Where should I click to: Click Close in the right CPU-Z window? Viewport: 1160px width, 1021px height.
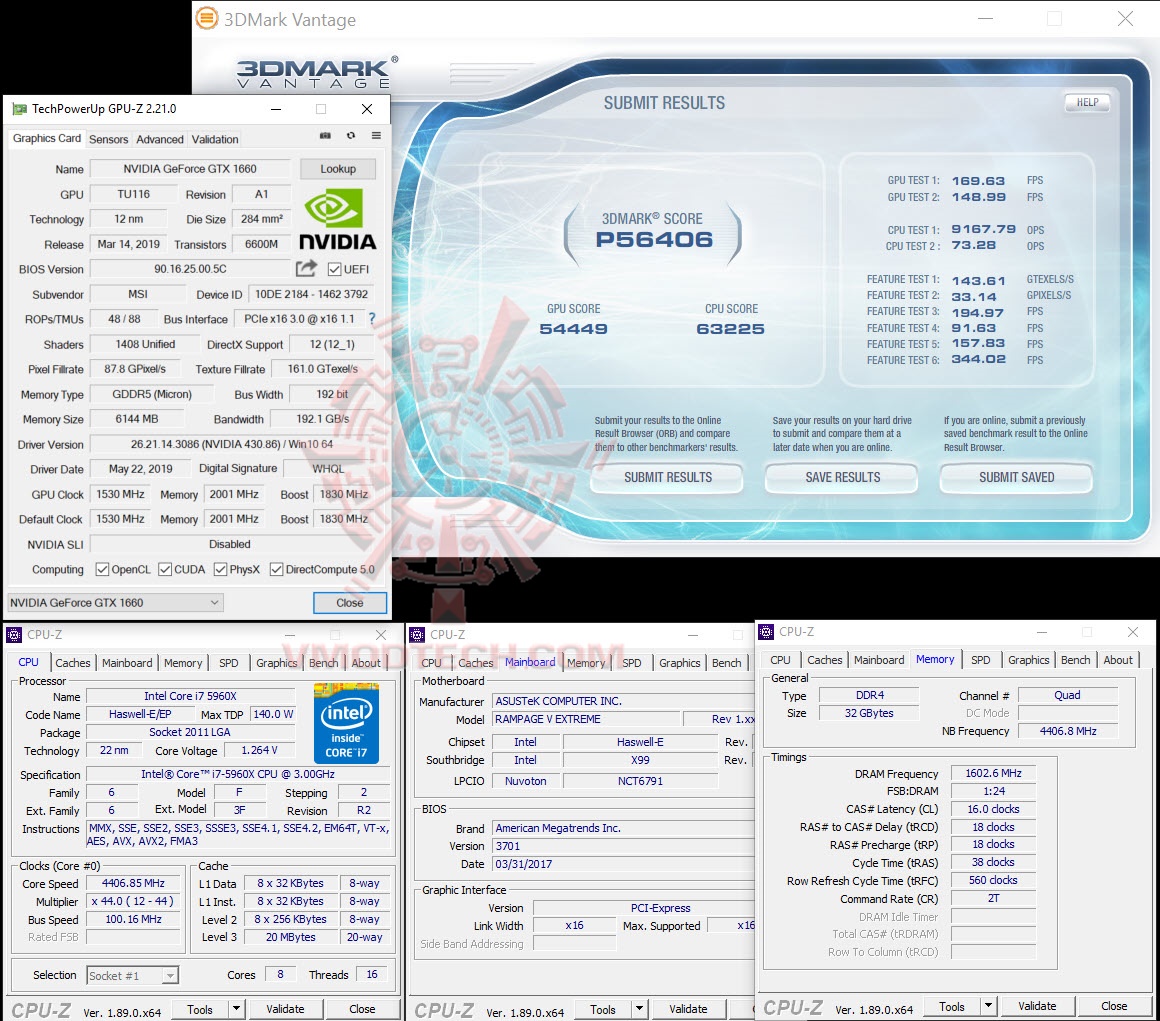[x=1114, y=1005]
